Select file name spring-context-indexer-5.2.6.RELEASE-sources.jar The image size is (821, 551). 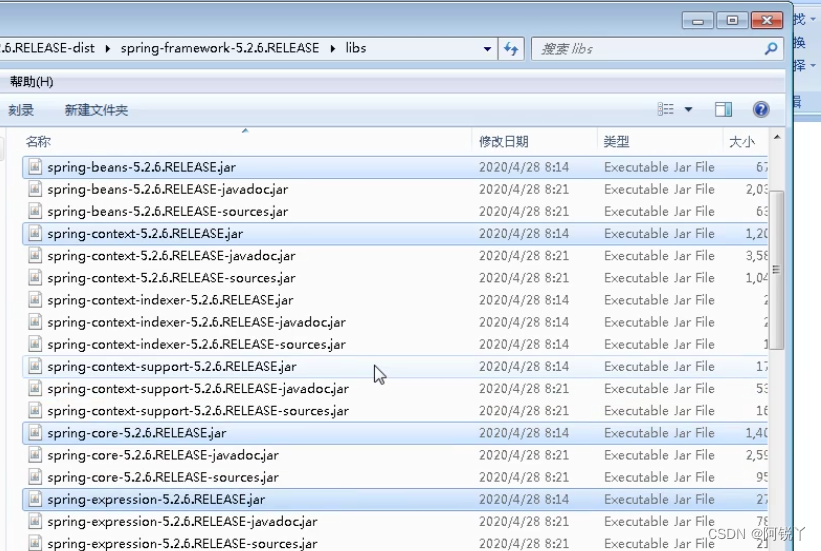tap(196, 345)
